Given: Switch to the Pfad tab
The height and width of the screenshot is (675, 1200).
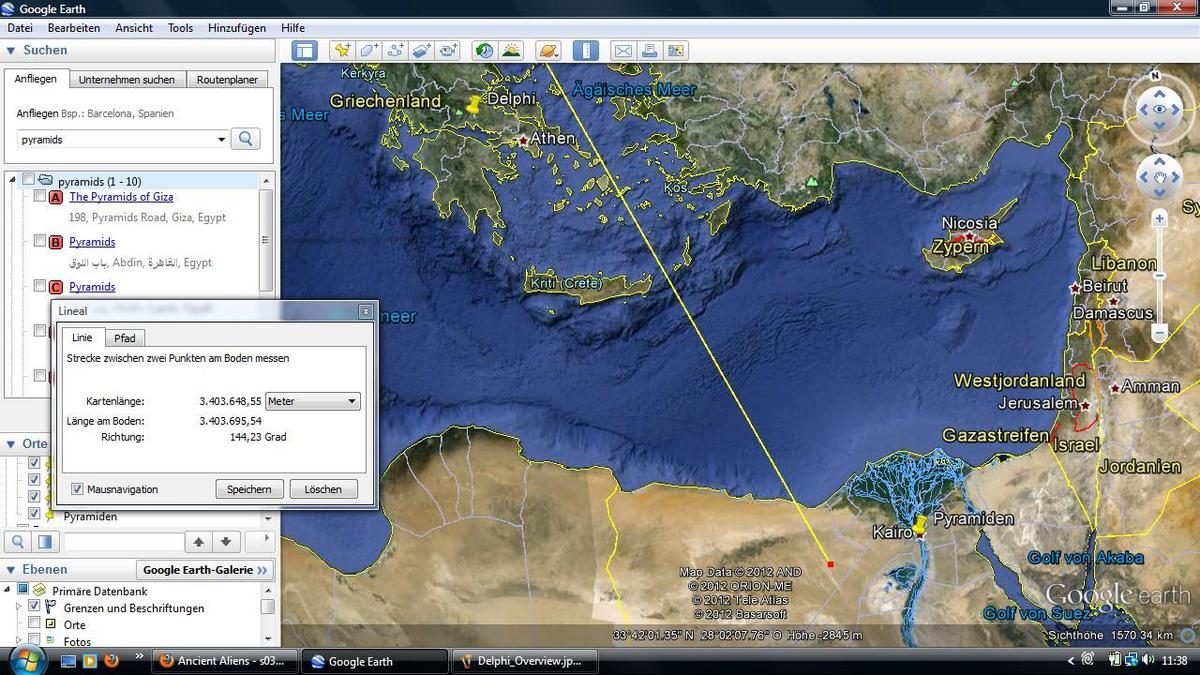Looking at the screenshot, I should click(x=125, y=338).
